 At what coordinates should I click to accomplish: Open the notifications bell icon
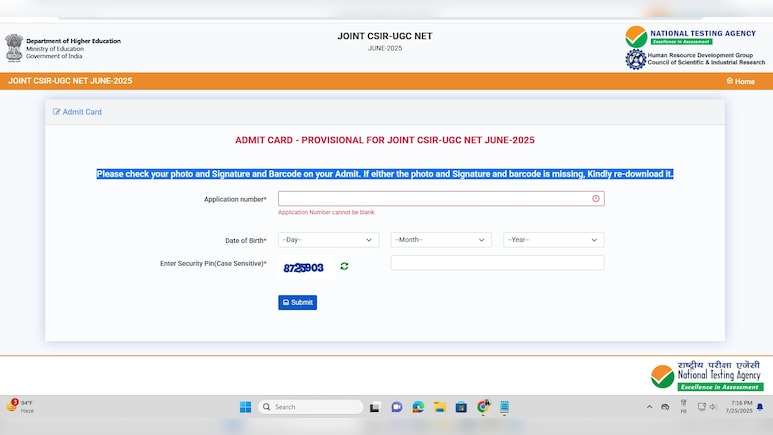coord(760,407)
